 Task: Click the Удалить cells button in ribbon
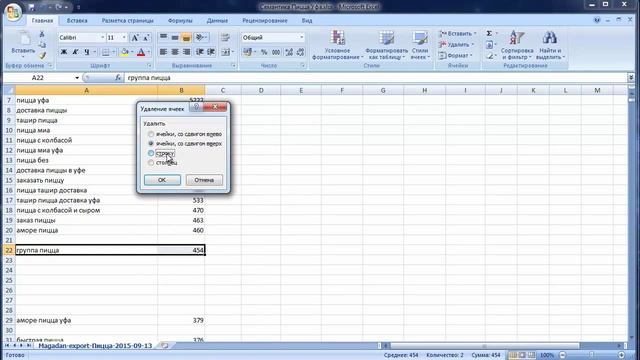pyautogui.click(x=456, y=44)
